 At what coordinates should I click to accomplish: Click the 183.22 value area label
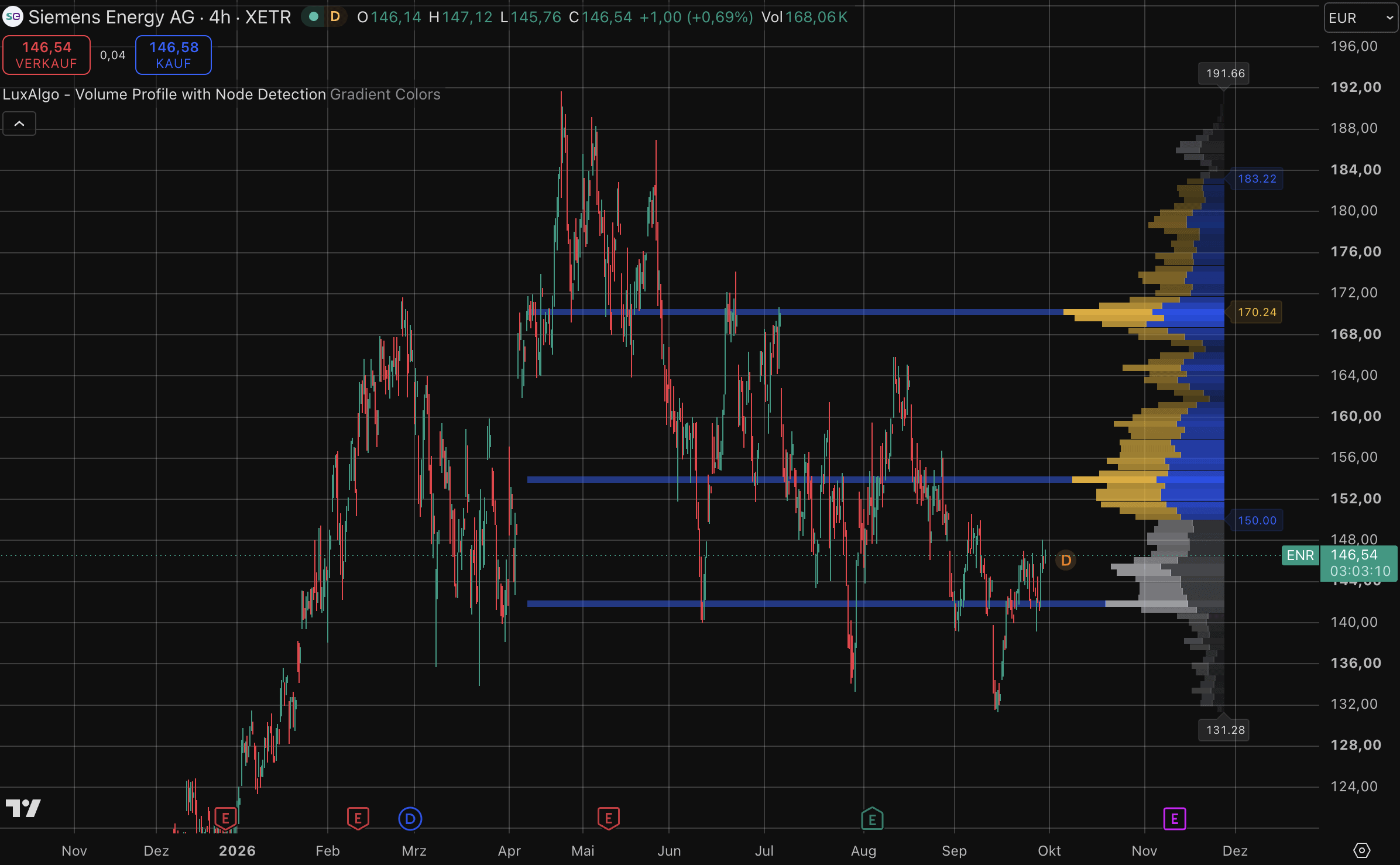click(x=1257, y=179)
